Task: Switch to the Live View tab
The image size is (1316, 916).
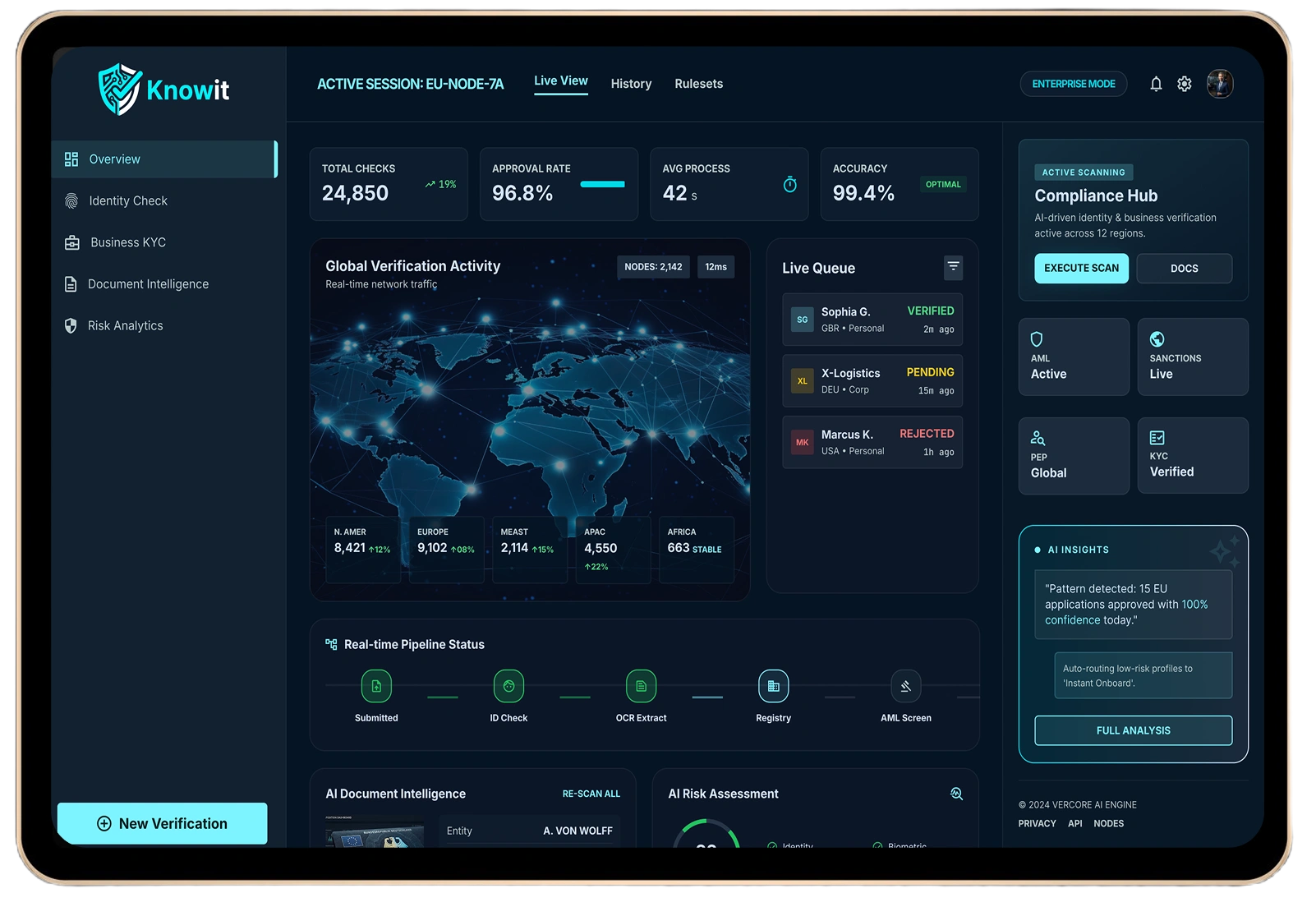Action: (561, 81)
